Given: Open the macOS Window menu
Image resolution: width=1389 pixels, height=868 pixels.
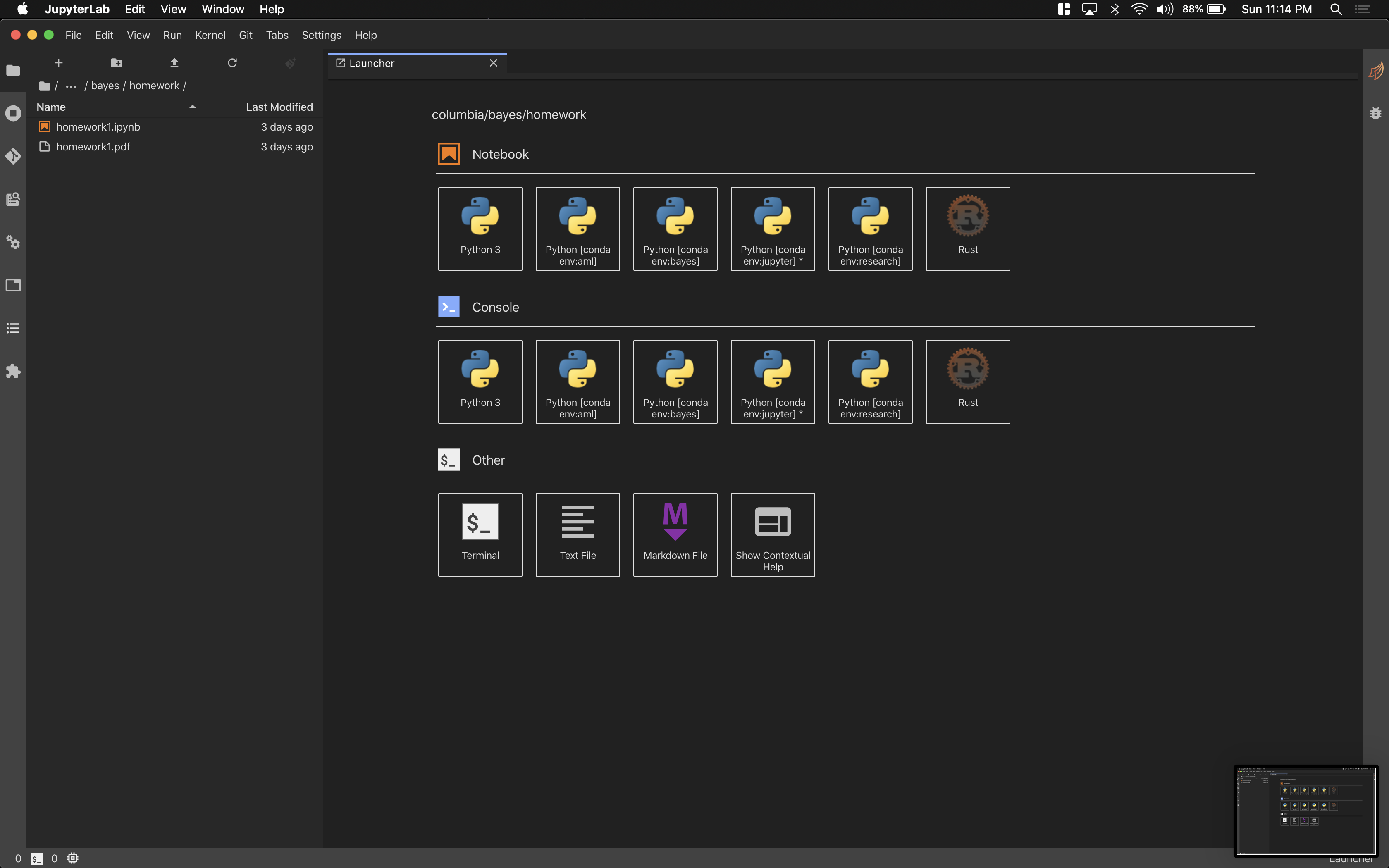Looking at the screenshot, I should click(x=223, y=9).
